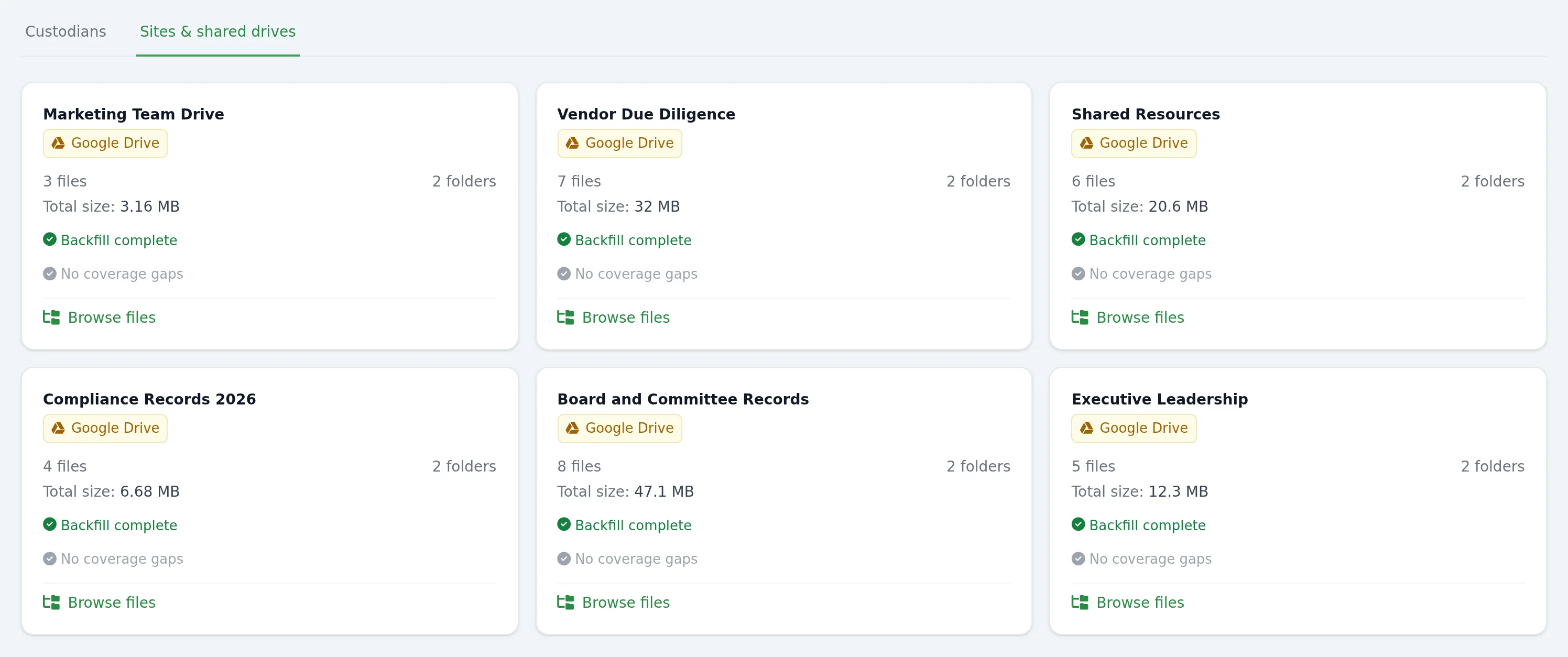Click green backfill check icon in Marketing Team Drive
1568x657 pixels.
pos(50,239)
